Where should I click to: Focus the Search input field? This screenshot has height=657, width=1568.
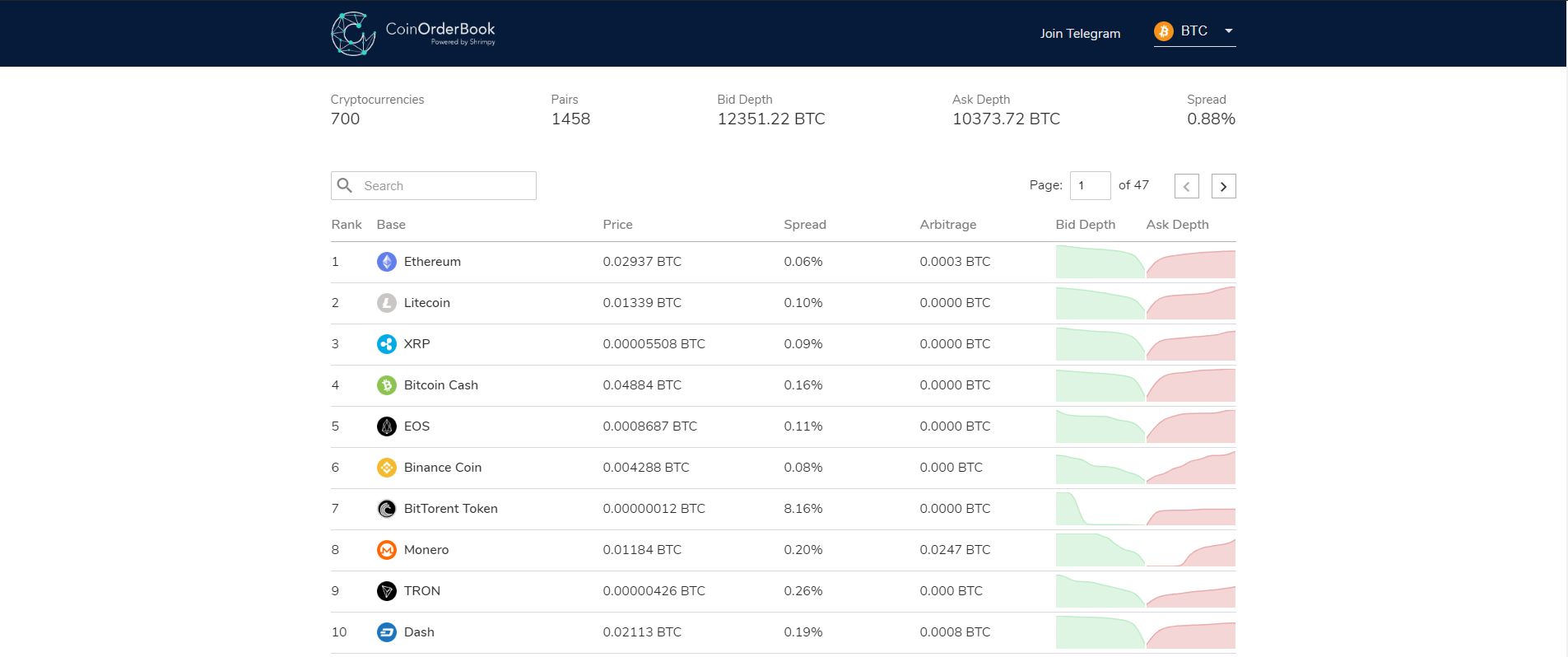coord(434,185)
